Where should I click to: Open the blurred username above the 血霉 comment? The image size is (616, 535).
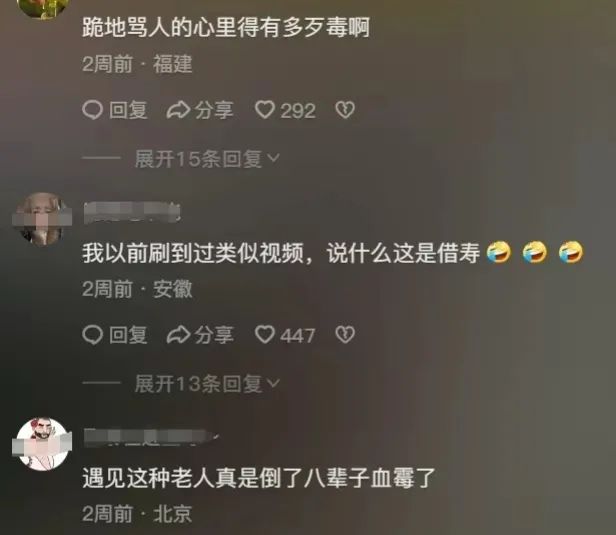pyautogui.click(x=151, y=438)
